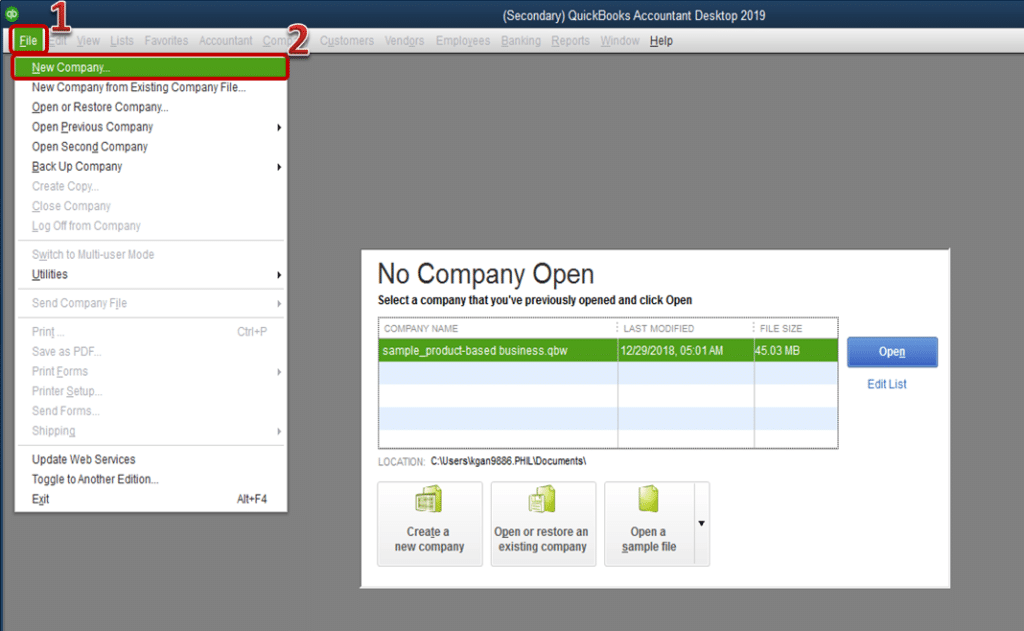
Task: Expand the "Utilities" submenu
Action: tap(278, 274)
